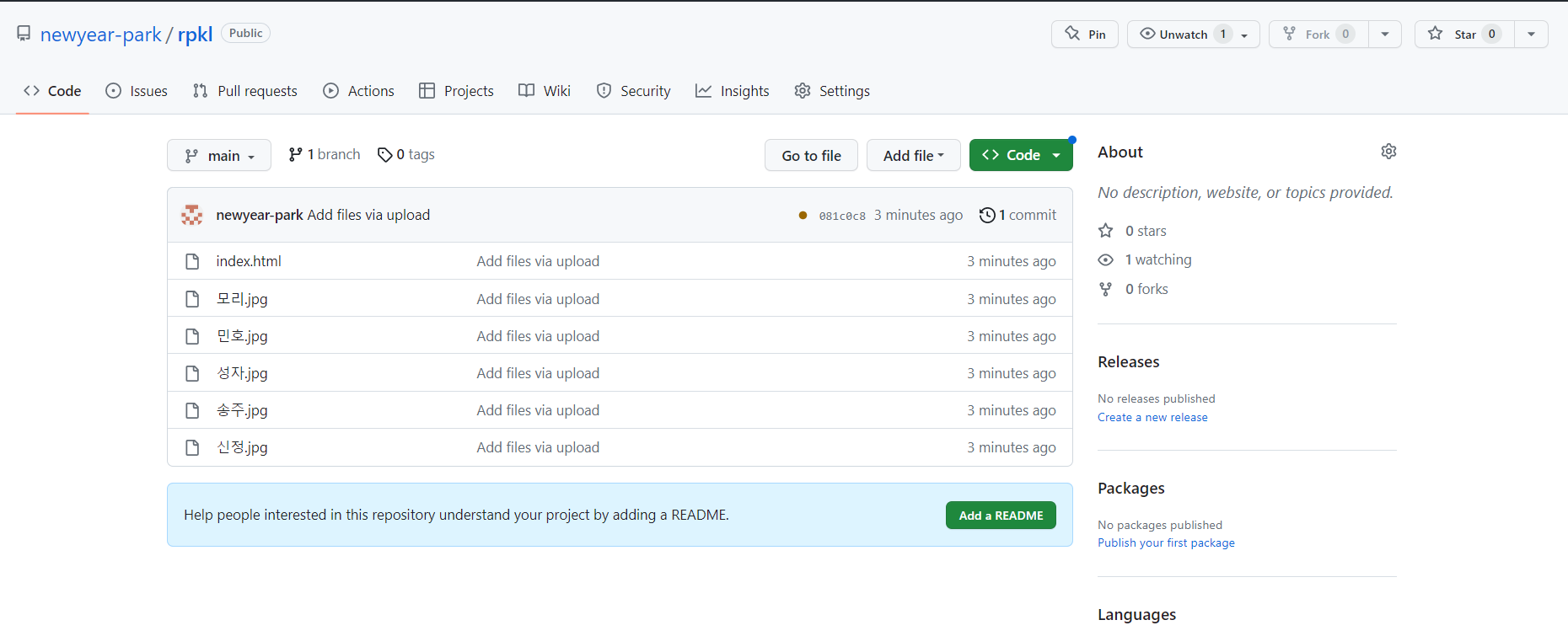Click the file icon beside 송주.jpg
Screen dimensions: 1568x636
(x=192, y=410)
